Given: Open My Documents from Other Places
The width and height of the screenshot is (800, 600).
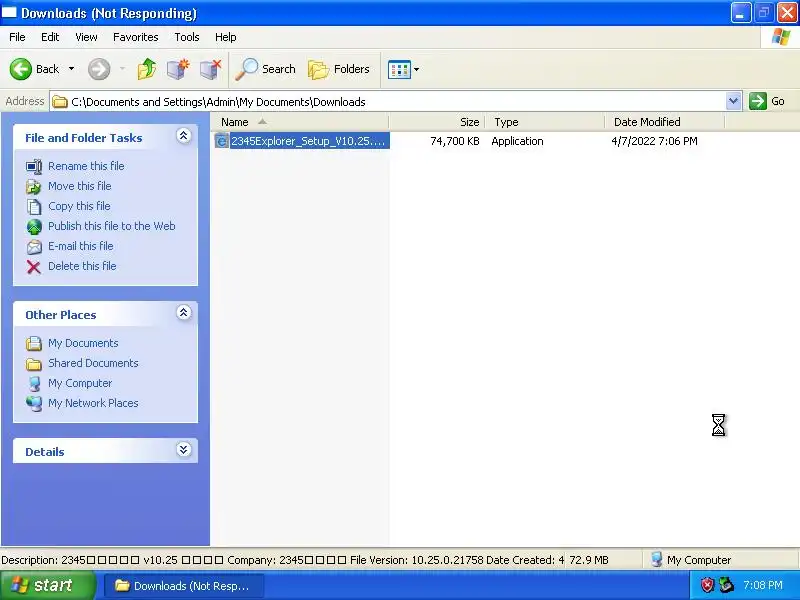Looking at the screenshot, I should pyautogui.click(x=83, y=343).
